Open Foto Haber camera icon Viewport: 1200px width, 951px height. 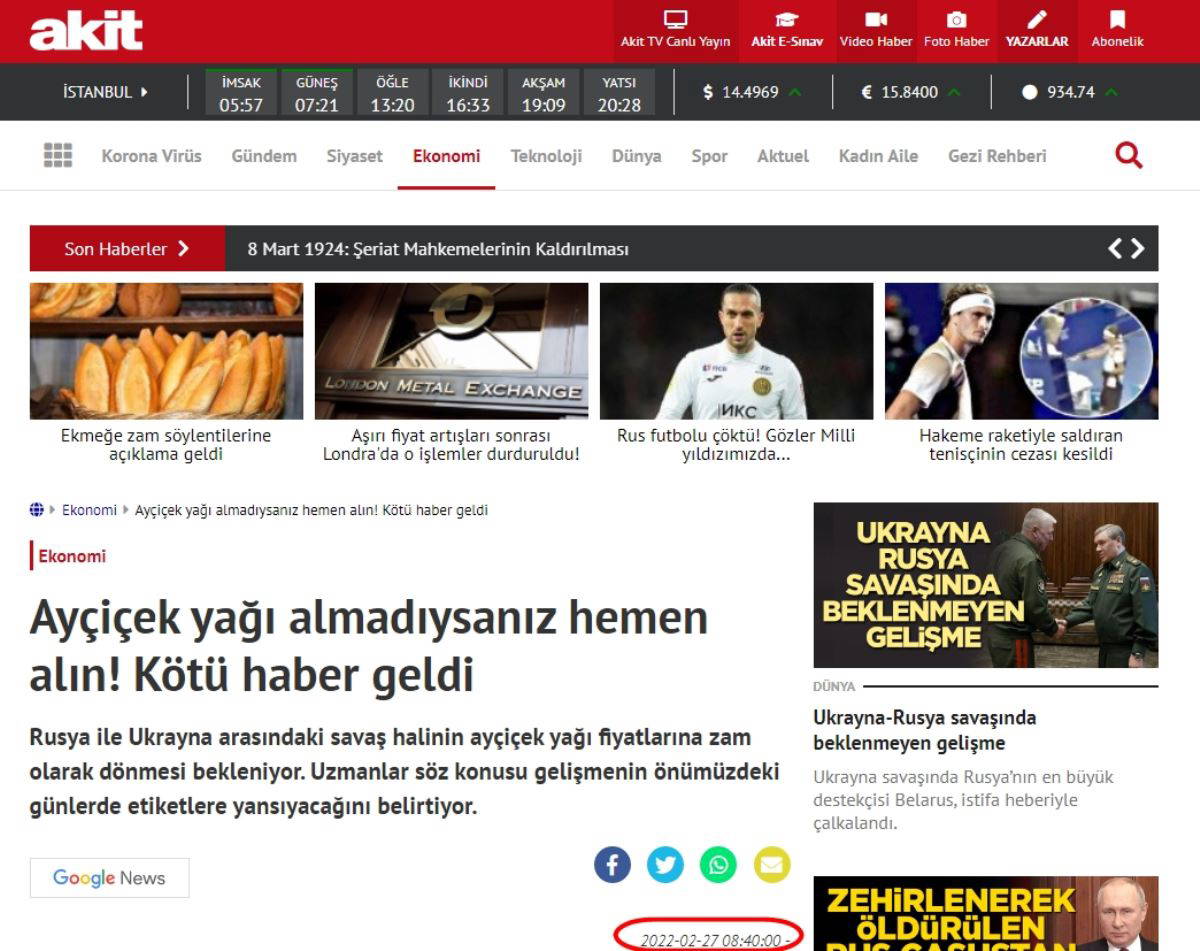click(957, 20)
